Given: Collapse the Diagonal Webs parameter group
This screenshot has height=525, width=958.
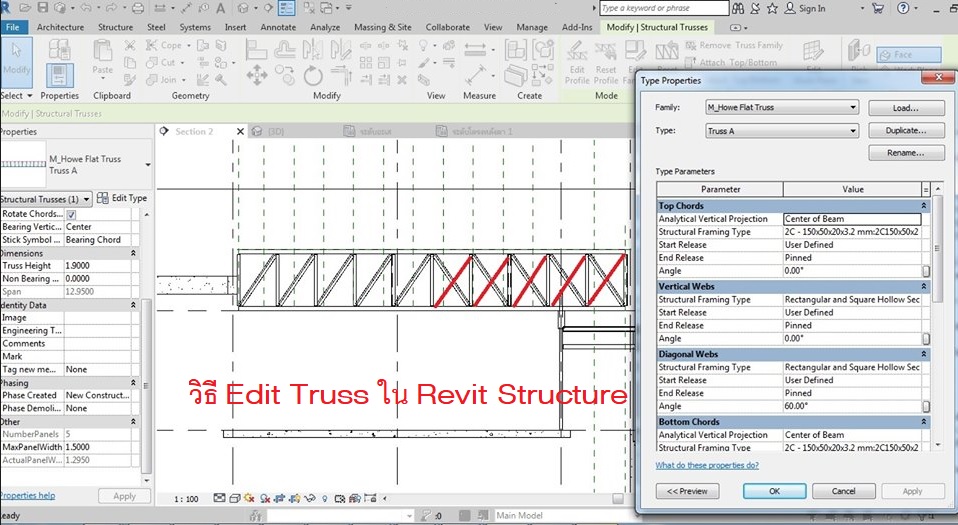Looking at the screenshot, I should coord(924,354).
